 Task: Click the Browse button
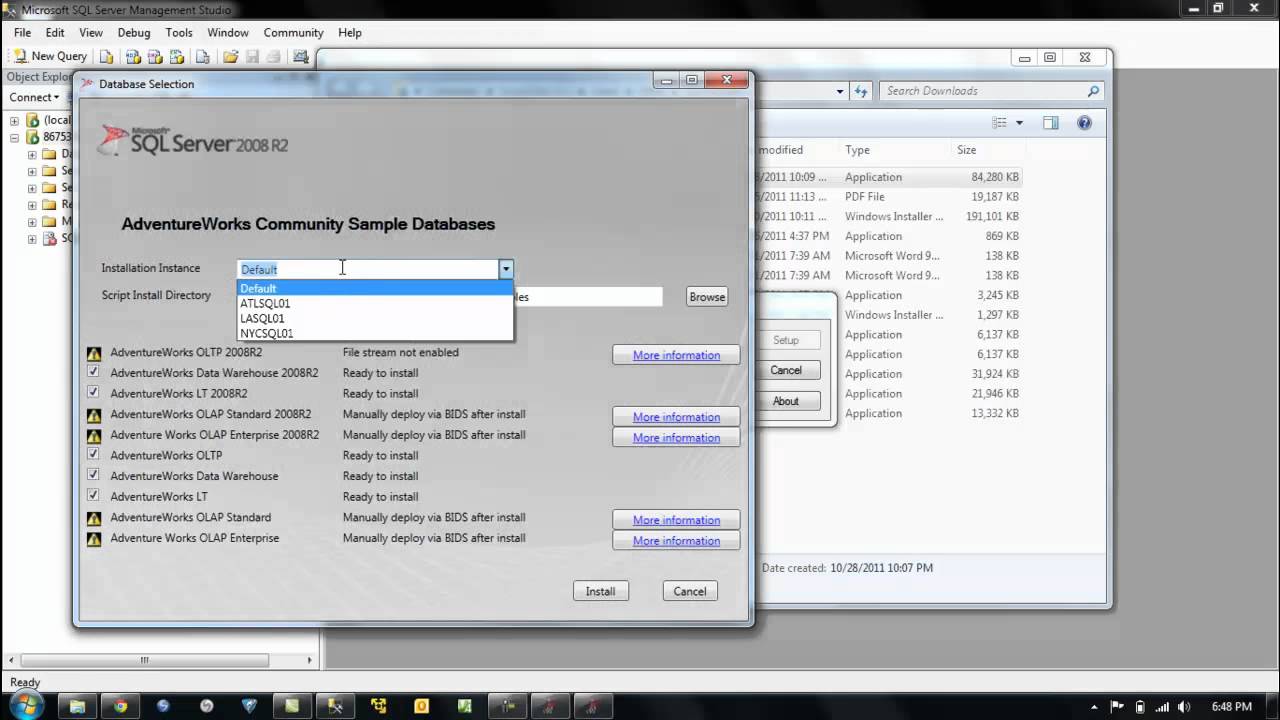707,297
